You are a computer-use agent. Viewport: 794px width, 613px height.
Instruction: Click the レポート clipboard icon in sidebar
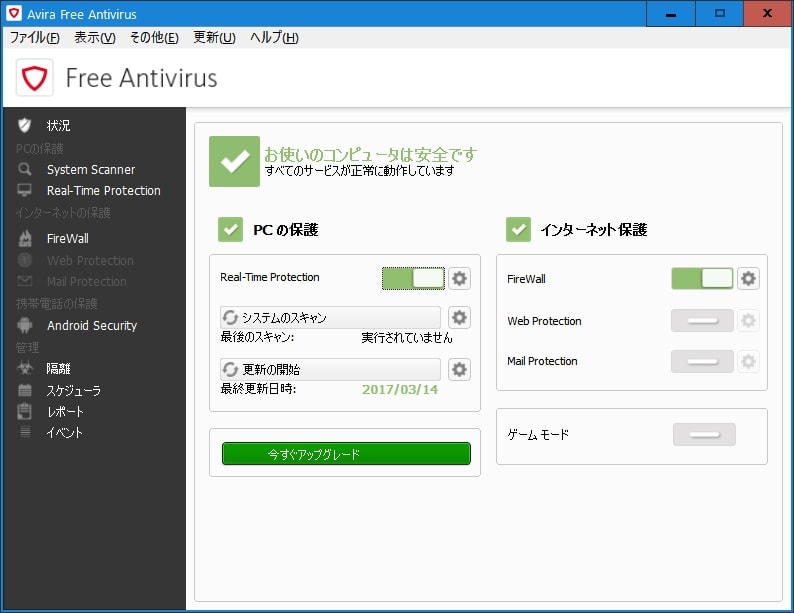pos(25,411)
